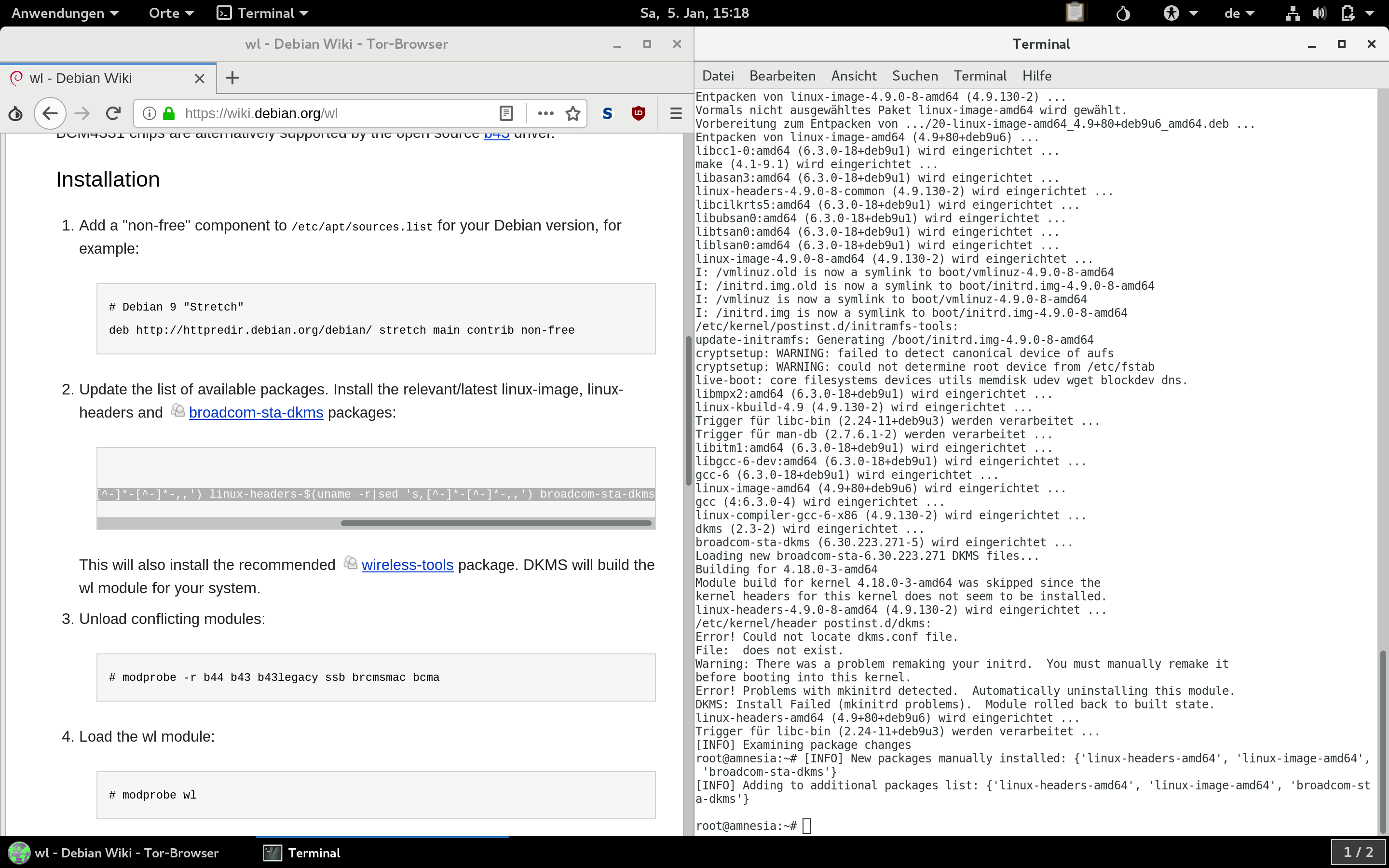Click the volume speaker icon in system tray
Screen dimensions: 1389x868
point(1319,13)
